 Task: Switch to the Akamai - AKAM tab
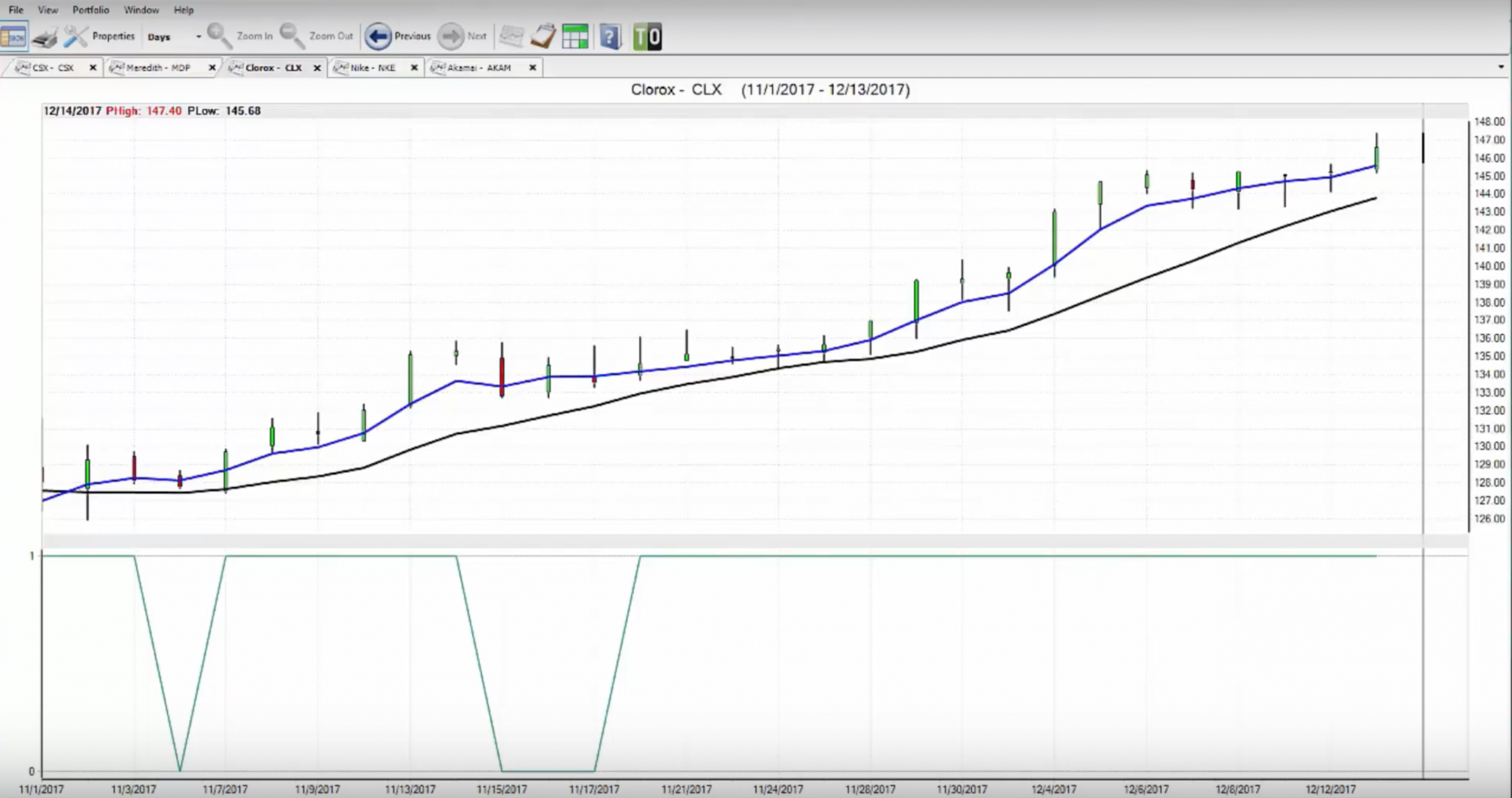click(479, 67)
